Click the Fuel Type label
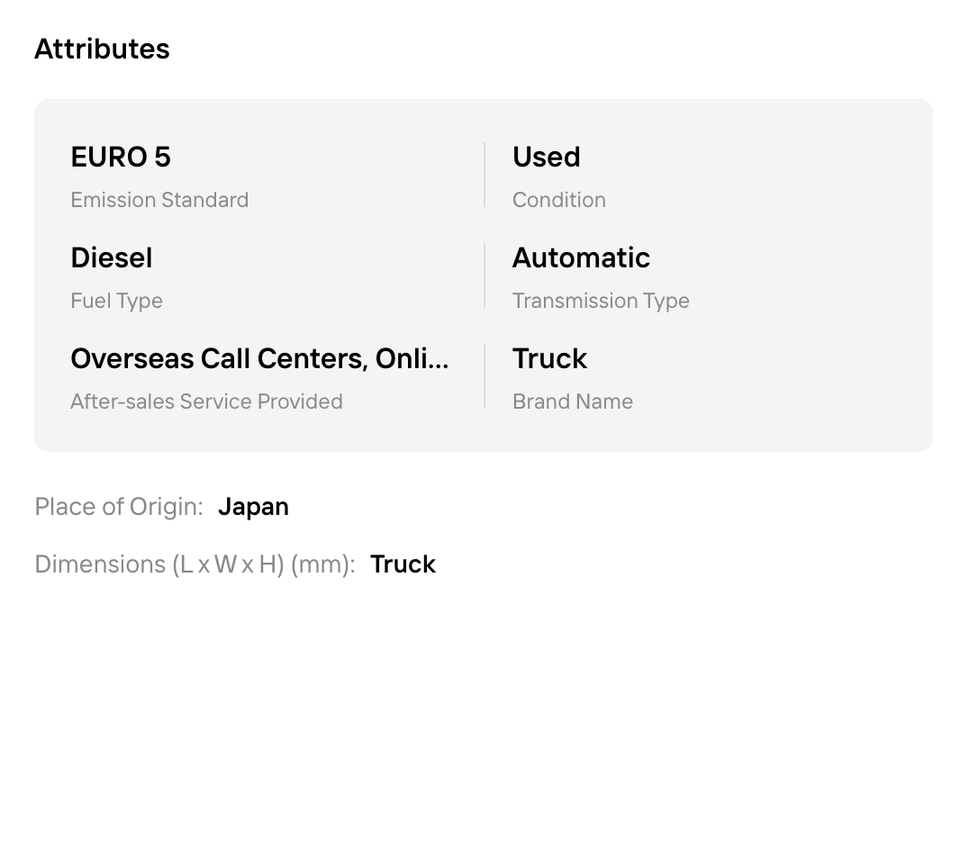960x848 pixels. click(116, 301)
